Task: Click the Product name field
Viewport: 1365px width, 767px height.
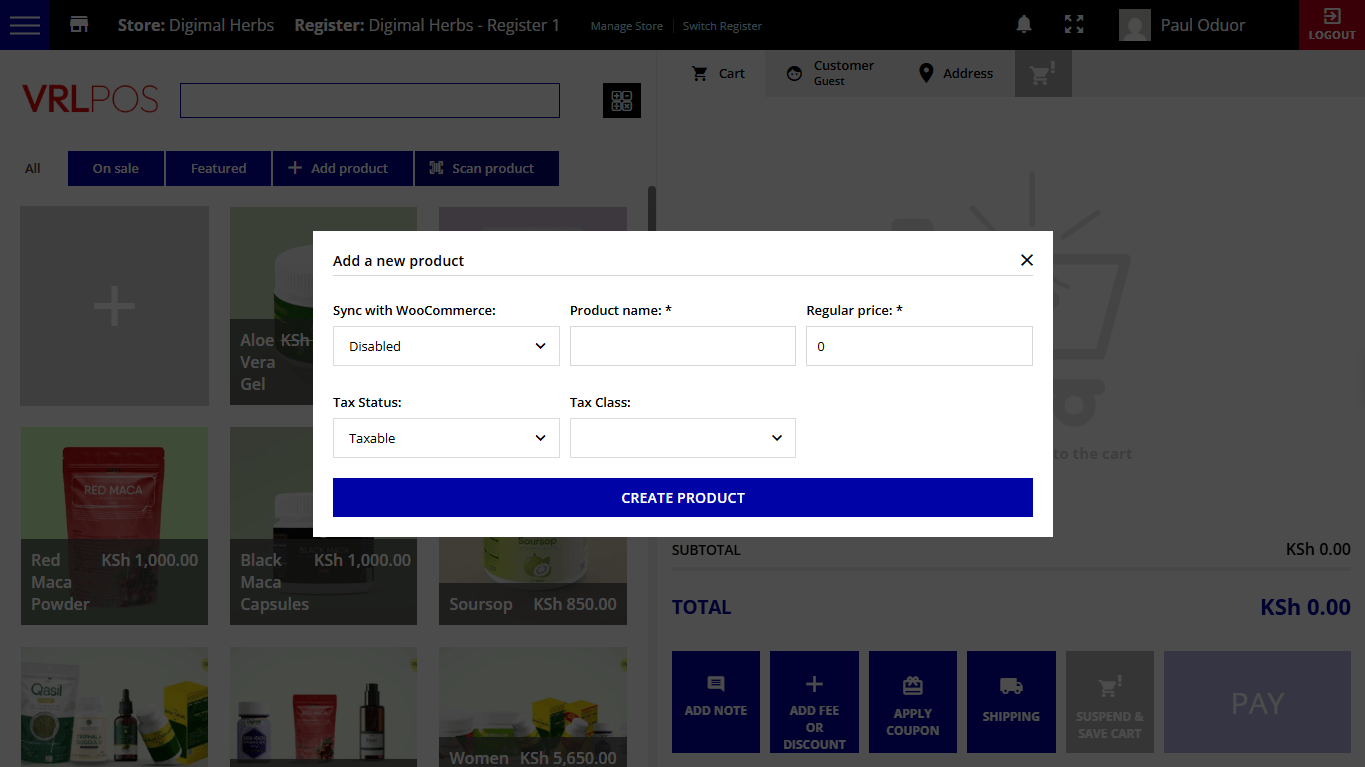Action: click(x=682, y=346)
